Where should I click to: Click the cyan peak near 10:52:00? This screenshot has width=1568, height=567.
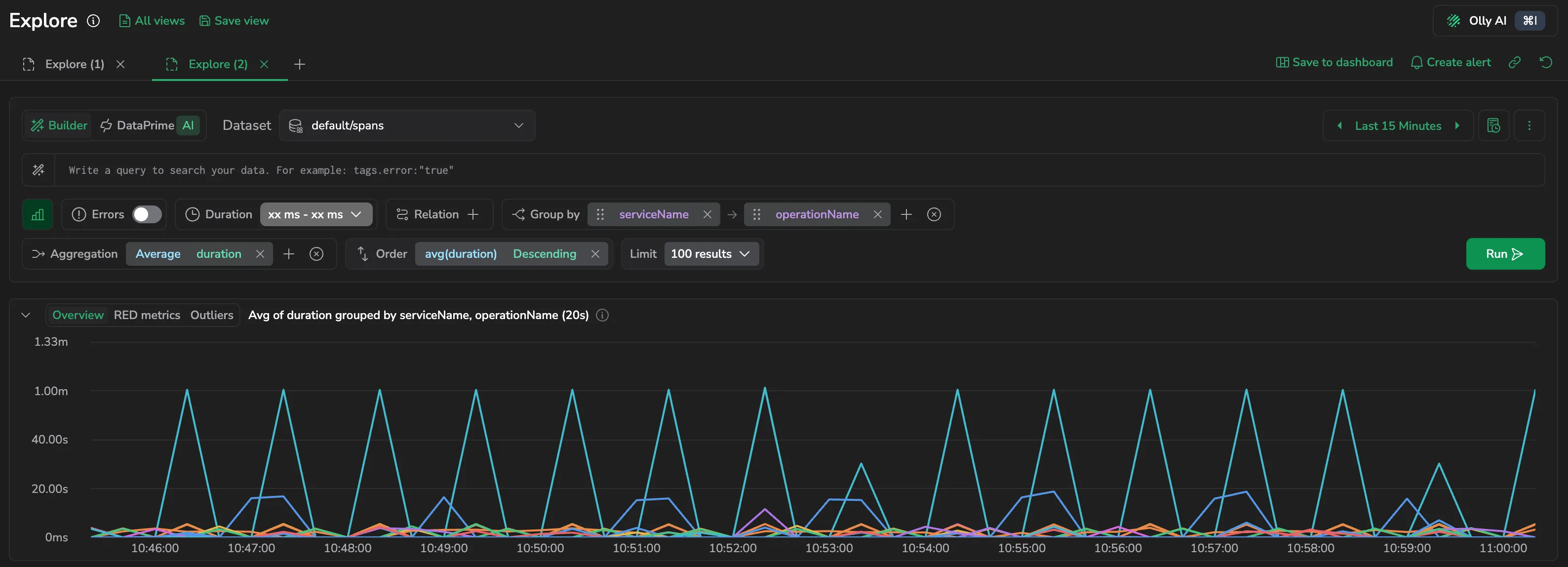pyautogui.click(x=765, y=389)
